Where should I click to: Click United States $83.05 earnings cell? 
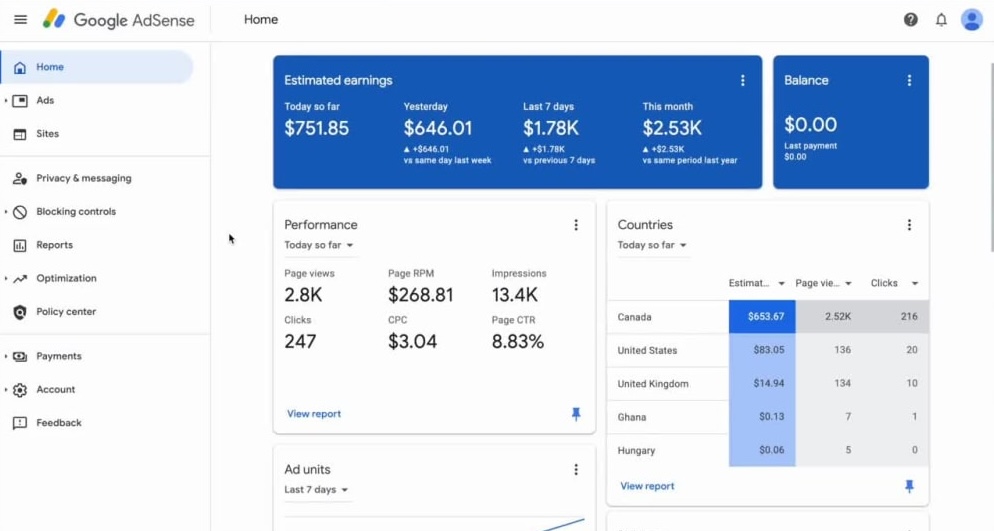(762, 350)
